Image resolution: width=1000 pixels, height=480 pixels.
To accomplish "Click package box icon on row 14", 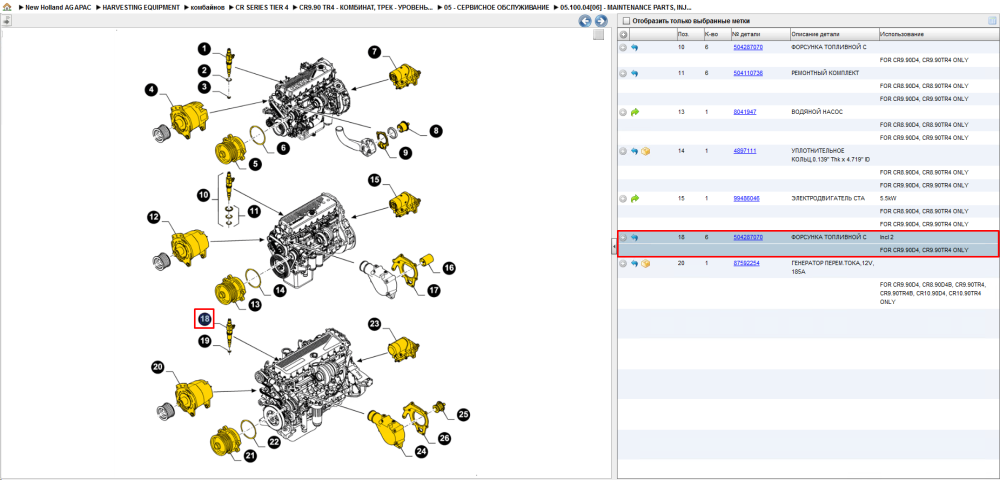I will tap(645, 151).
